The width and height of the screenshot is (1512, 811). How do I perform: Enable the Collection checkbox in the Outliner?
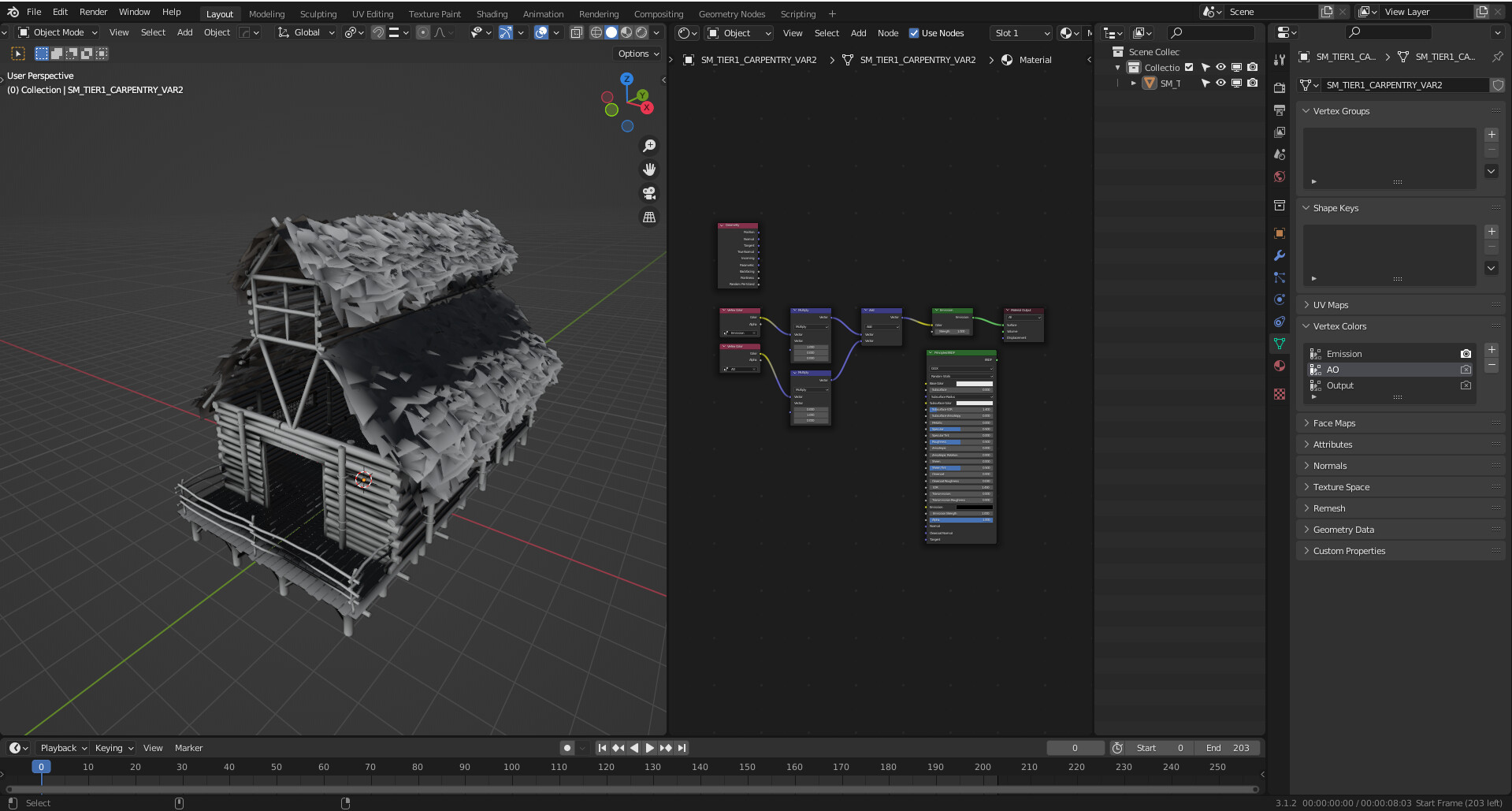pyautogui.click(x=1188, y=67)
